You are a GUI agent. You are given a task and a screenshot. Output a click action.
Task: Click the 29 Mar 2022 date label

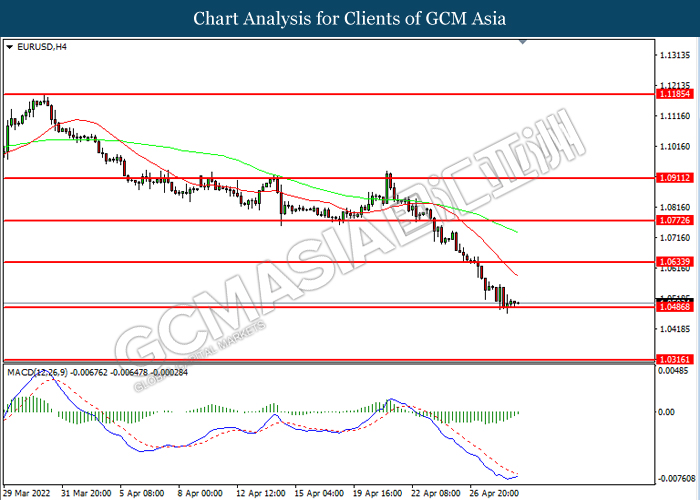point(27,493)
